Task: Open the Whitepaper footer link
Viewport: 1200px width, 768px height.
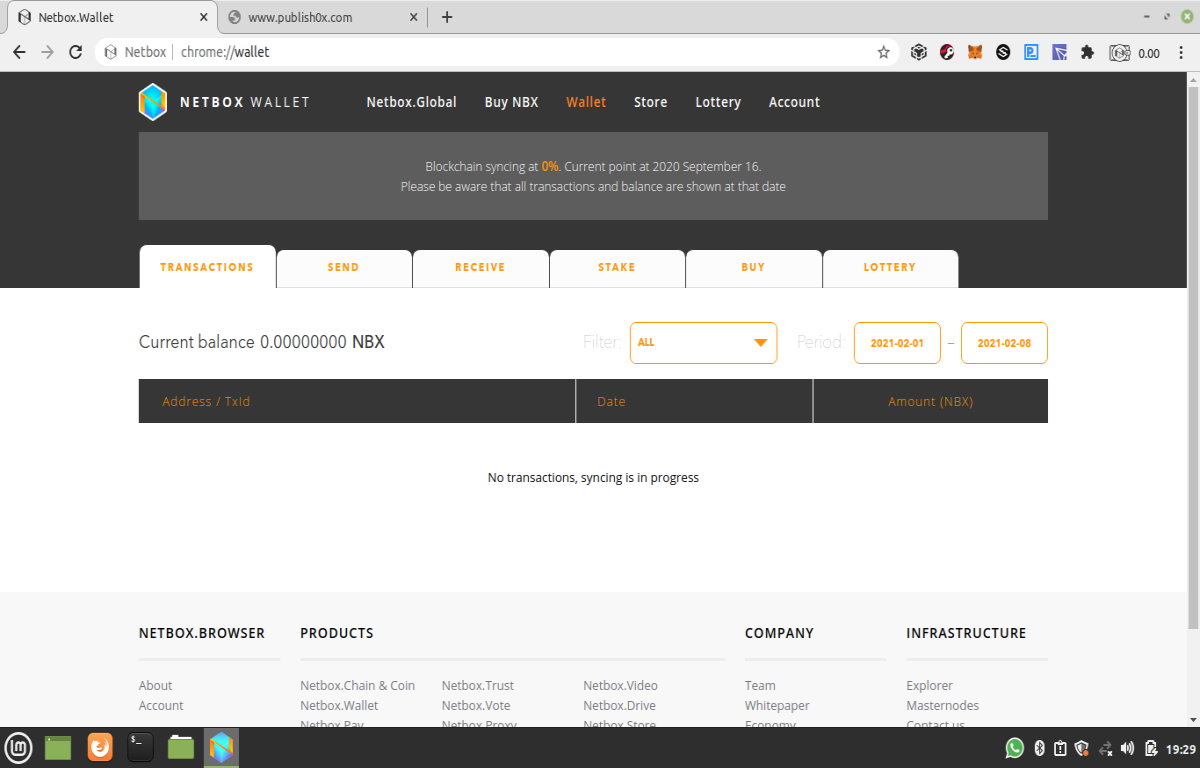Action: 777,705
